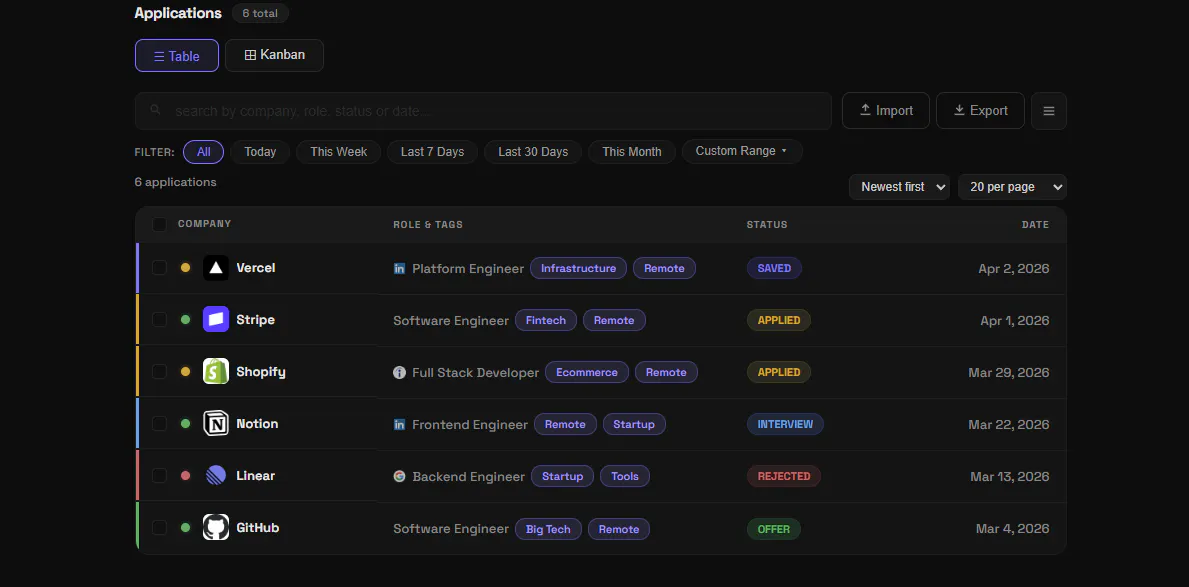Click the OFFER status badge for GitHub
1189x587 pixels.
[x=773, y=529]
